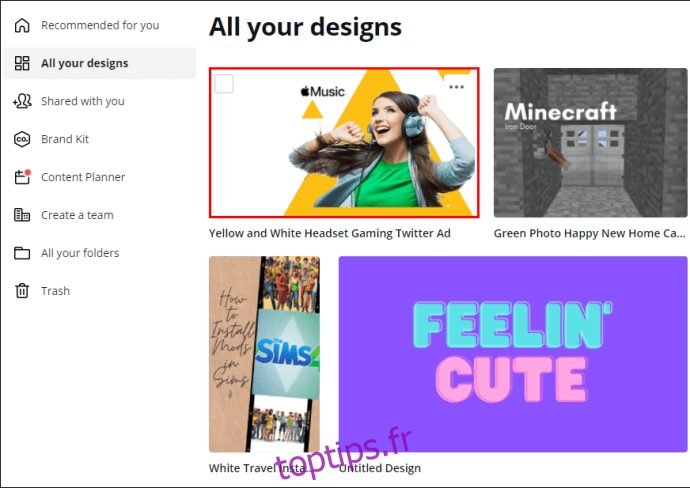Click title Green Photo Happy New Home Ca...
This screenshot has height=488, width=690.
click(x=590, y=233)
